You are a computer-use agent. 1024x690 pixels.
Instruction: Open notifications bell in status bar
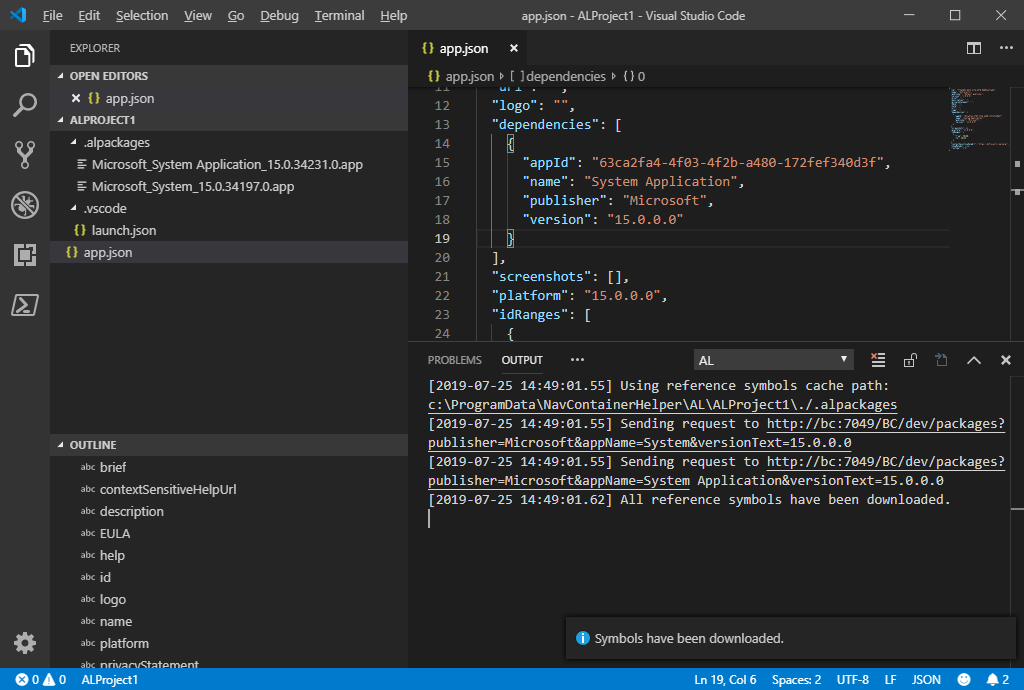(994, 680)
